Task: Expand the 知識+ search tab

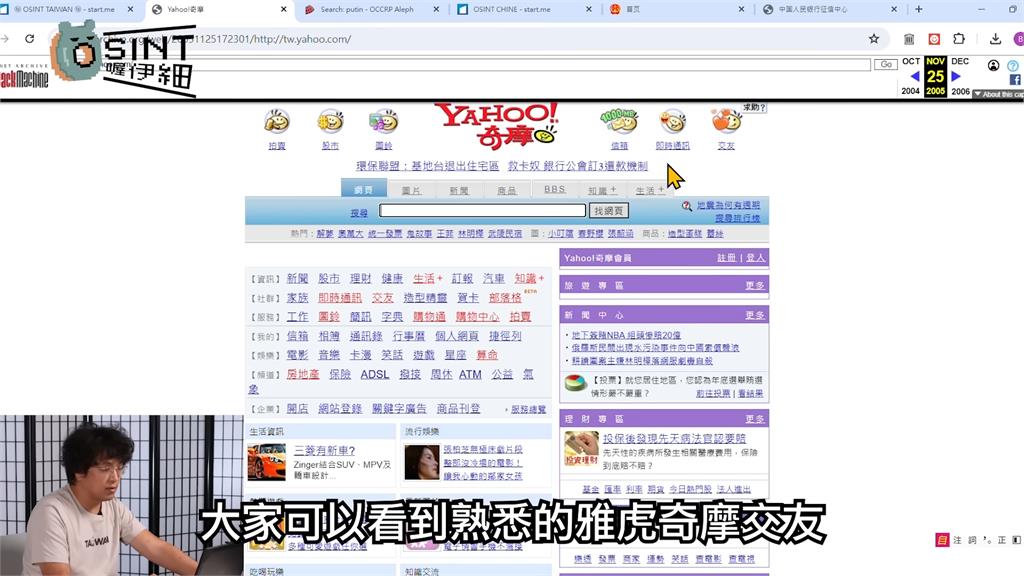Action: point(601,190)
